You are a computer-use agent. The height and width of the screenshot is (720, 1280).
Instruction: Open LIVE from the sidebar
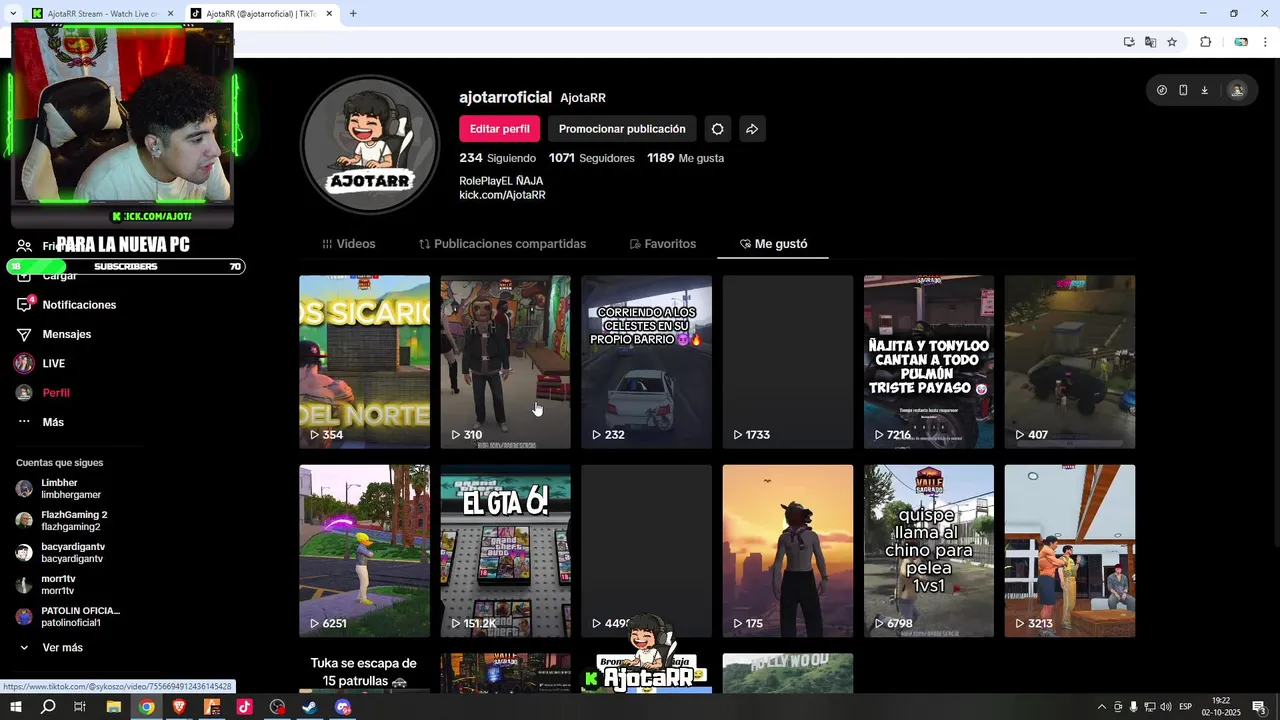click(x=53, y=364)
